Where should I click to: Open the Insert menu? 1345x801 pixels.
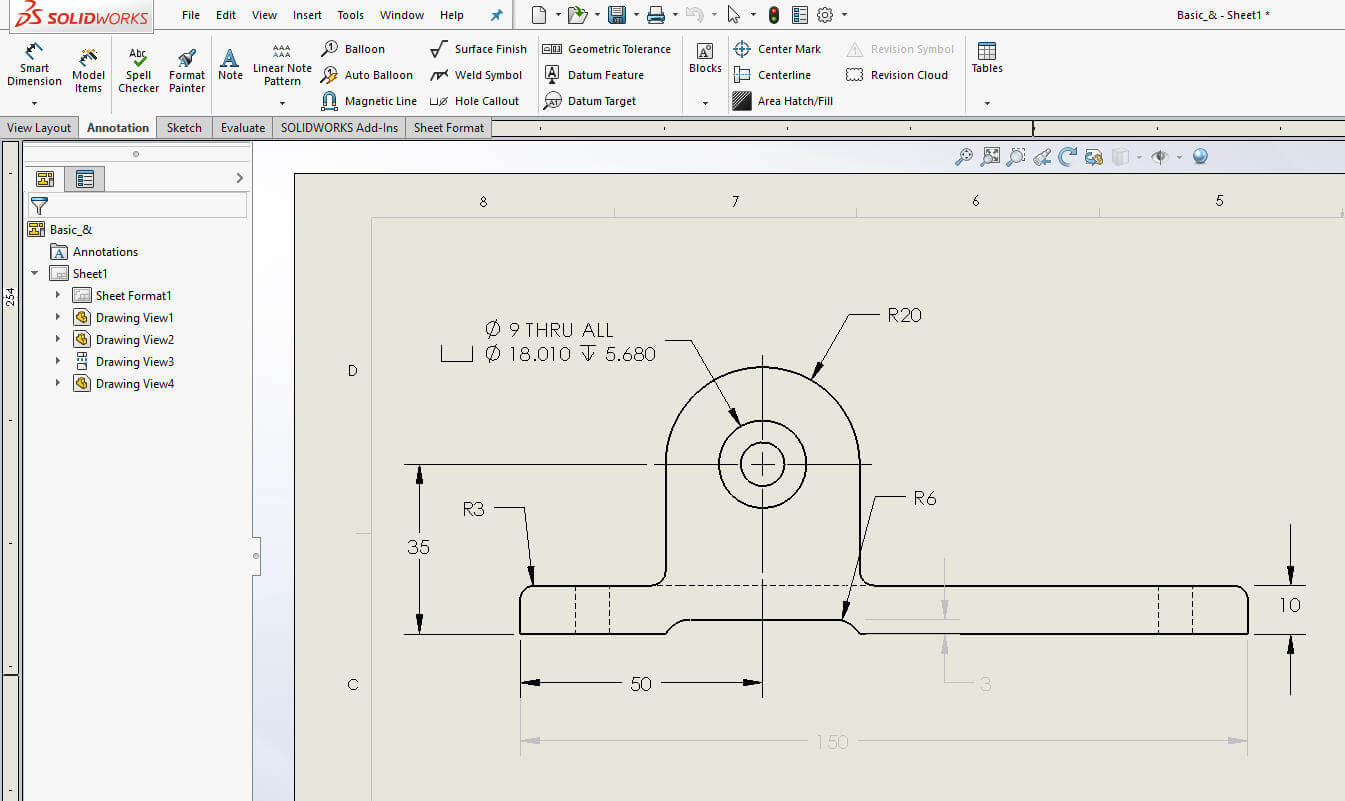pyautogui.click(x=307, y=14)
